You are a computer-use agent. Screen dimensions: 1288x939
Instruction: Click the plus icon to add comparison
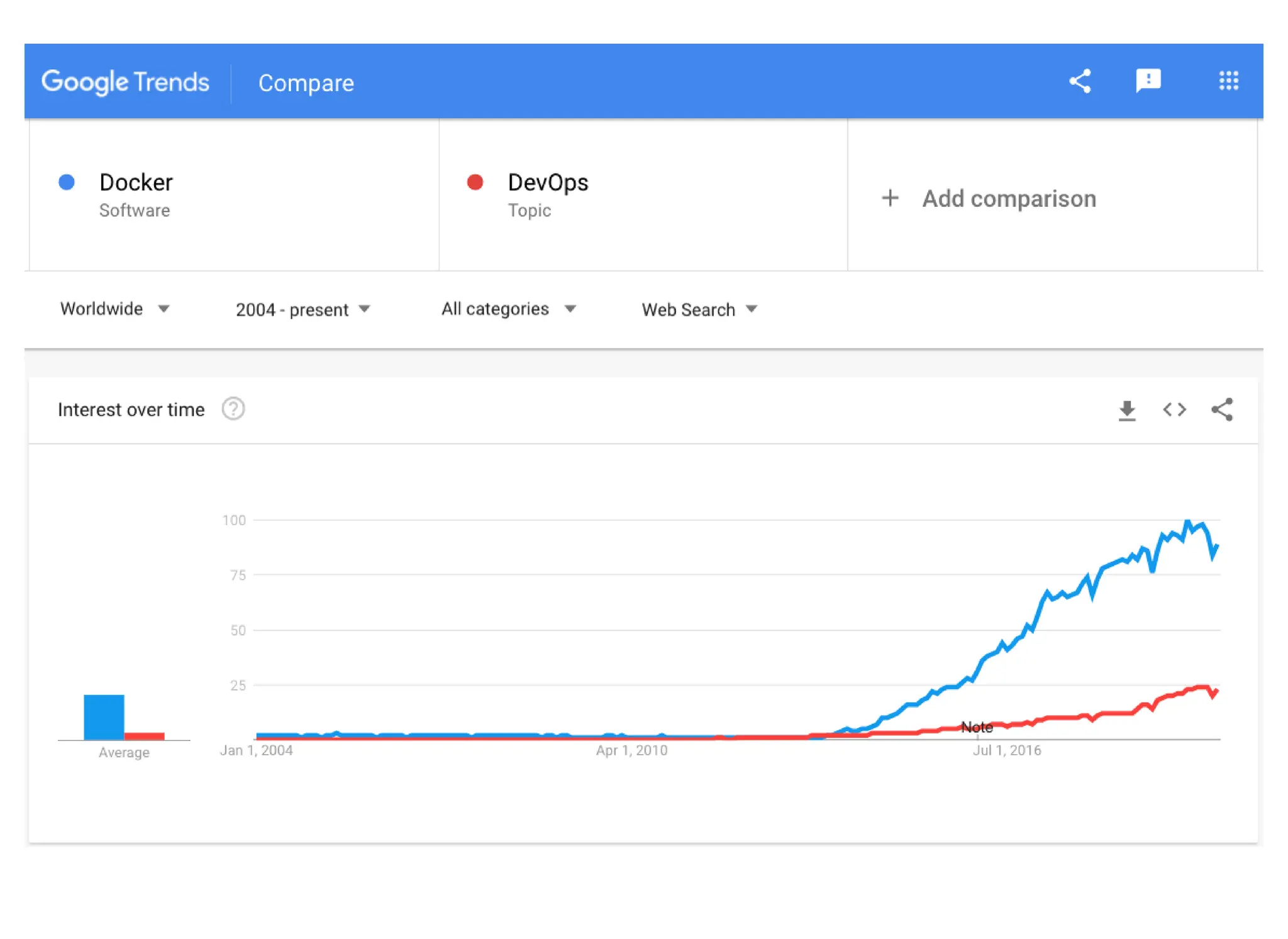click(890, 198)
